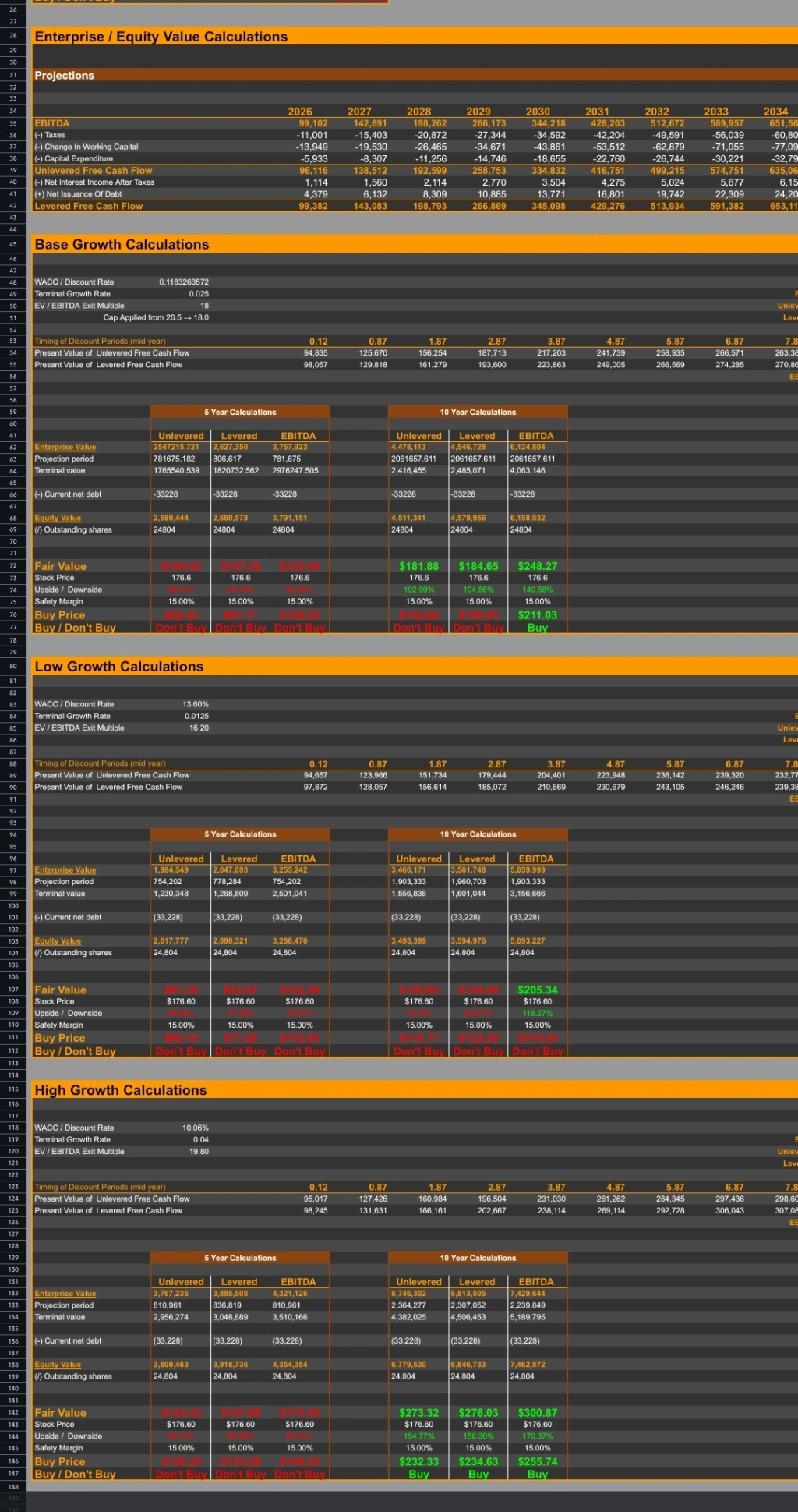
Task: Click the 'Cap Applied from 26.5 → 18.0' note
Action: click(156, 317)
